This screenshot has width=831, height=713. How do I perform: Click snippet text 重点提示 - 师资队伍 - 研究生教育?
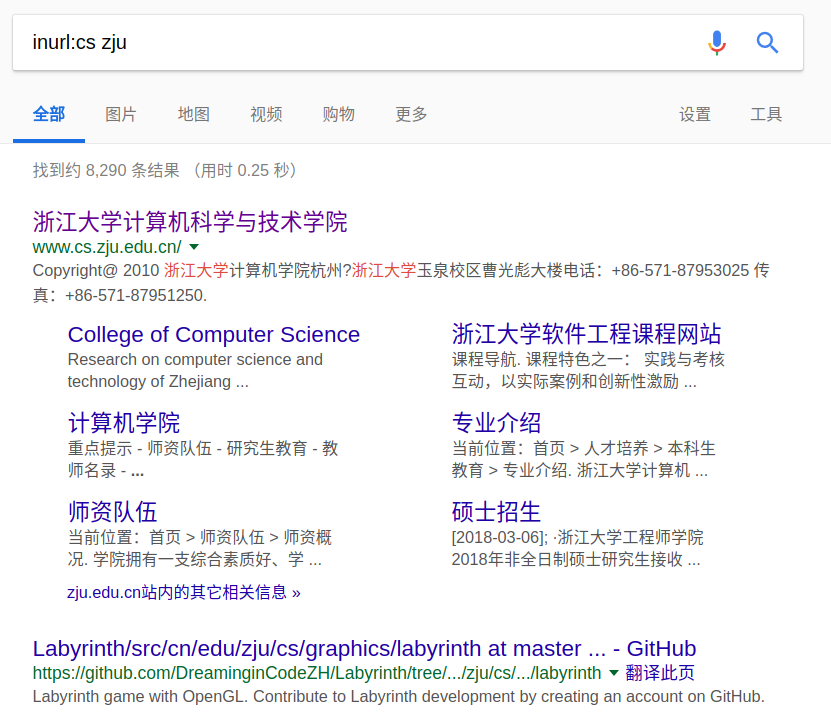pos(188,448)
